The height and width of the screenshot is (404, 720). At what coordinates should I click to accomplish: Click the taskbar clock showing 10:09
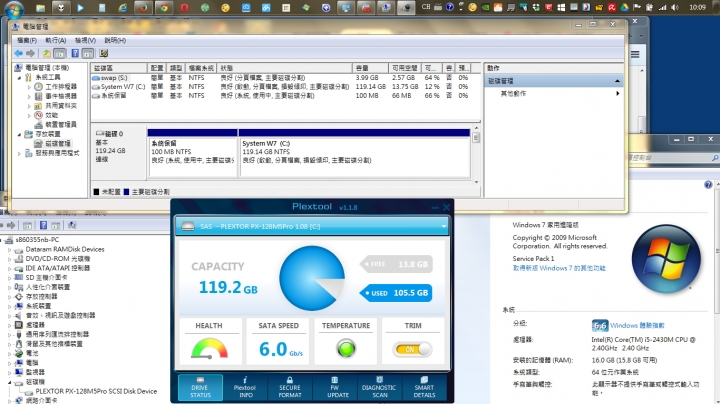[x=698, y=7]
